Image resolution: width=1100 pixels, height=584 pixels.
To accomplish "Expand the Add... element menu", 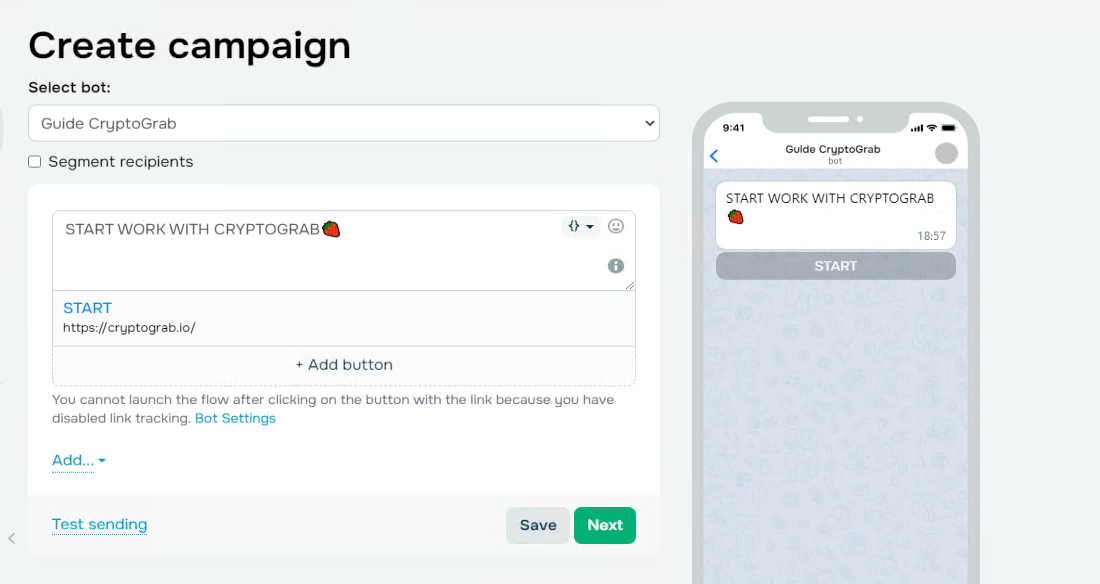I will (x=79, y=460).
